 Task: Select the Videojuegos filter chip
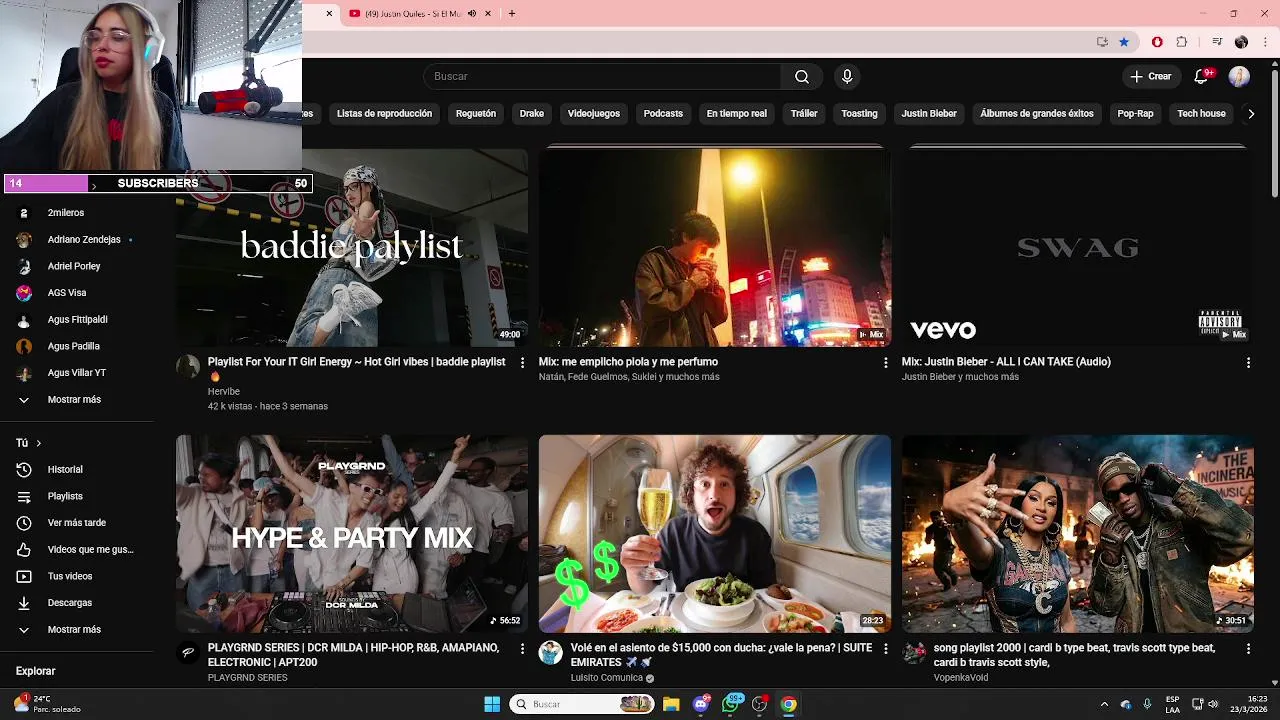coord(594,114)
